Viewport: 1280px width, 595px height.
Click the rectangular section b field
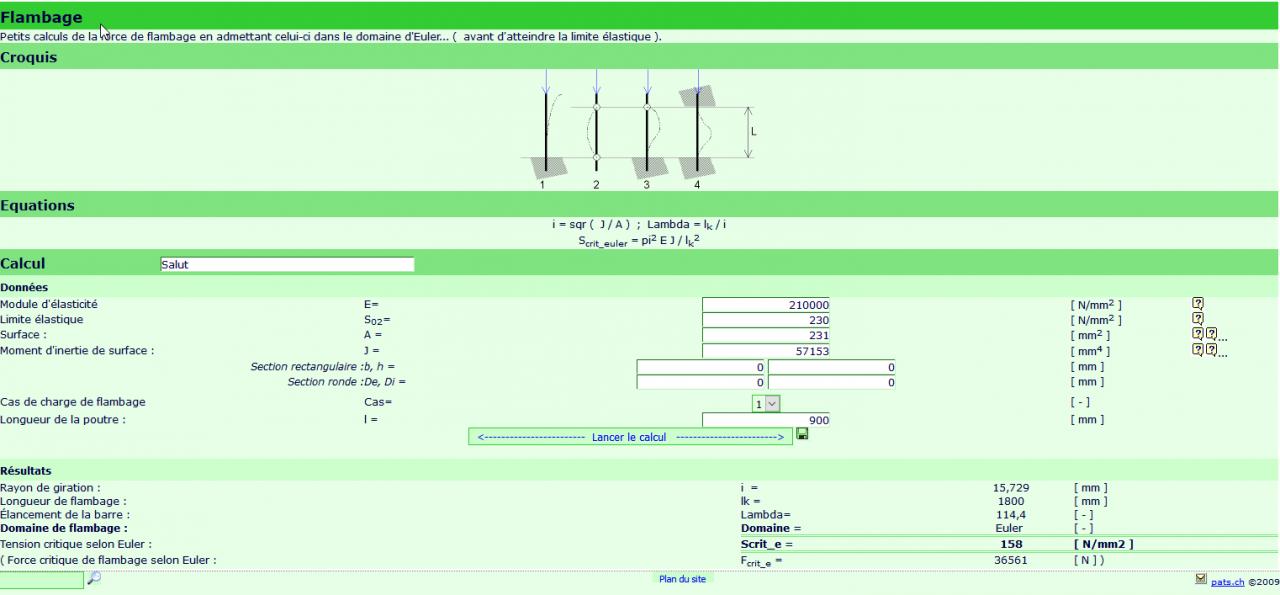(701, 367)
